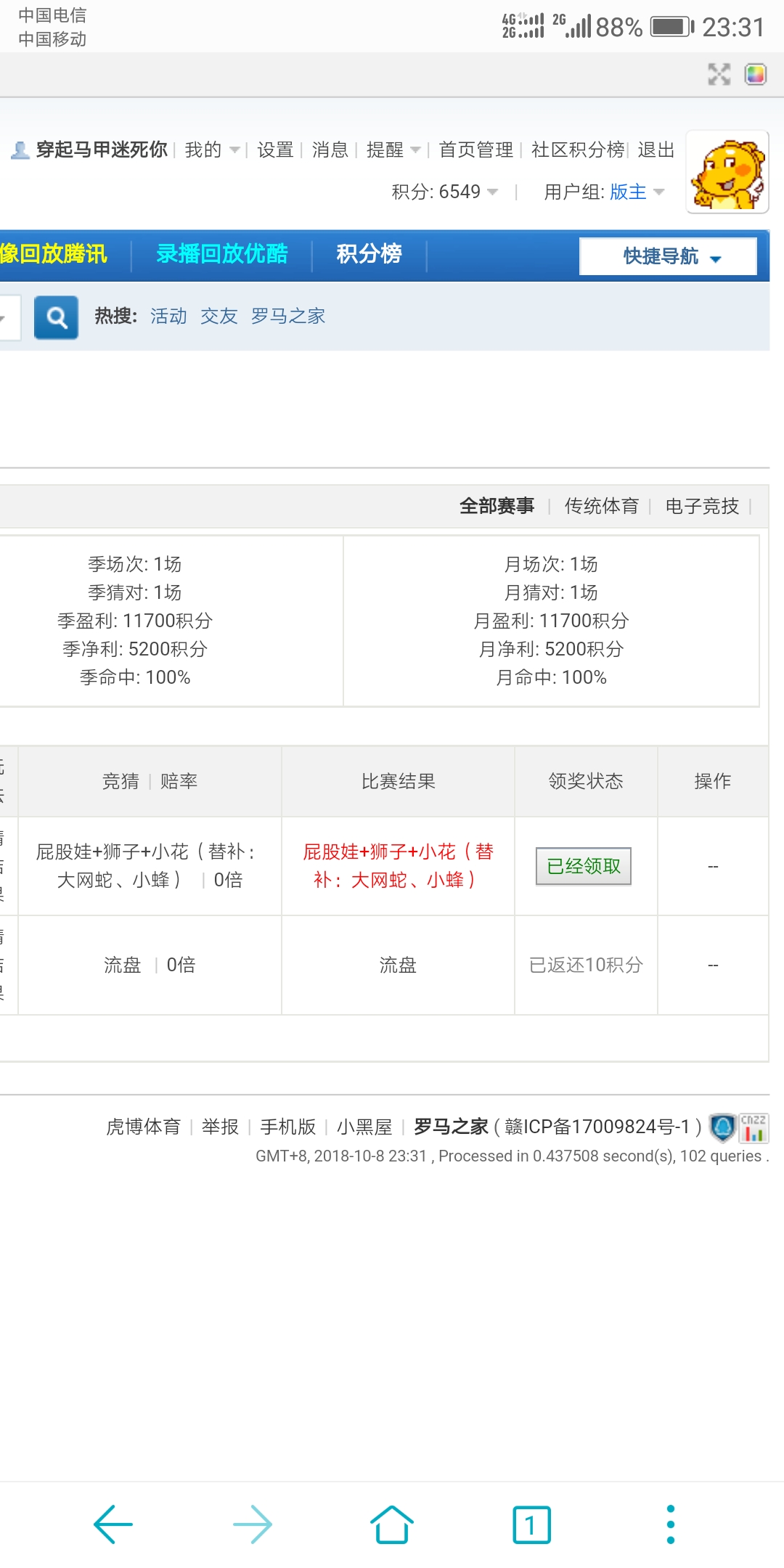784x1568 pixels.
Task: Open the yellow dinosaur avatar picture
Action: (727, 173)
